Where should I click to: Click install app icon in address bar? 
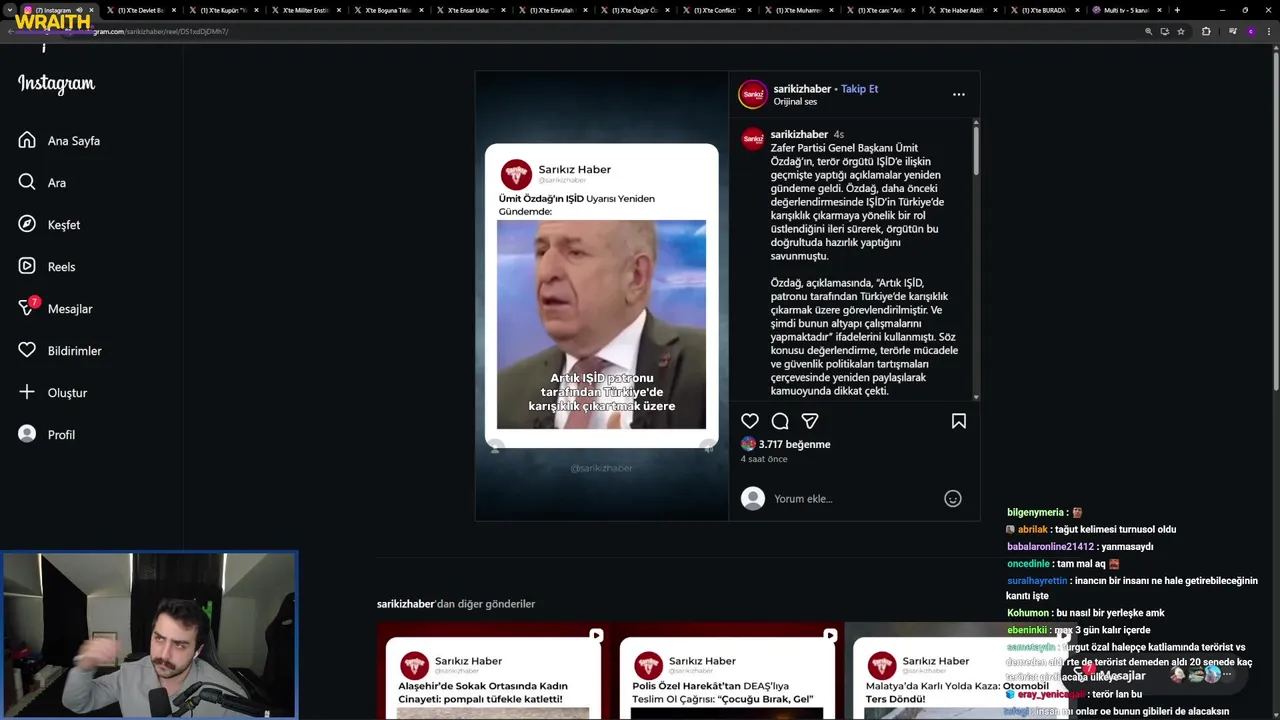(x=1165, y=31)
